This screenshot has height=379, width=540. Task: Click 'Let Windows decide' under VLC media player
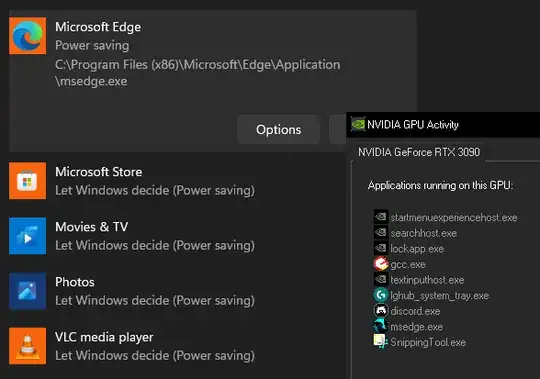[x=155, y=356]
